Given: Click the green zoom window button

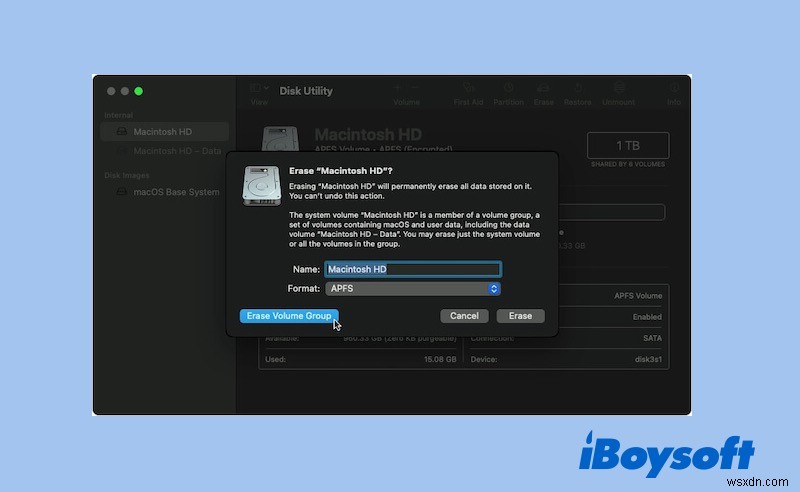Looking at the screenshot, I should (138, 91).
